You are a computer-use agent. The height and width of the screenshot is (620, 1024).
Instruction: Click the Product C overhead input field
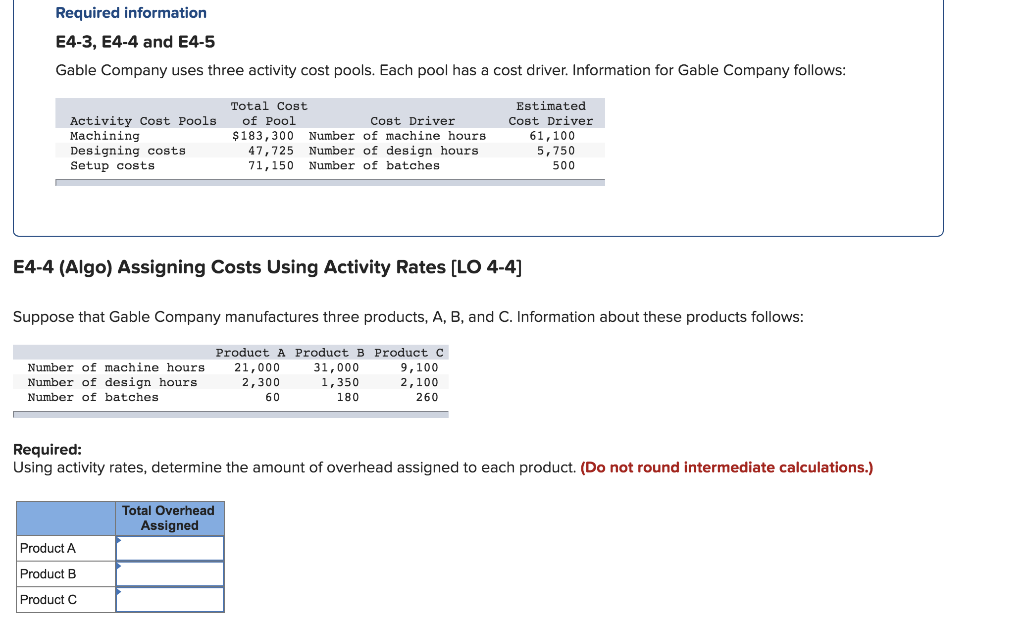point(170,599)
